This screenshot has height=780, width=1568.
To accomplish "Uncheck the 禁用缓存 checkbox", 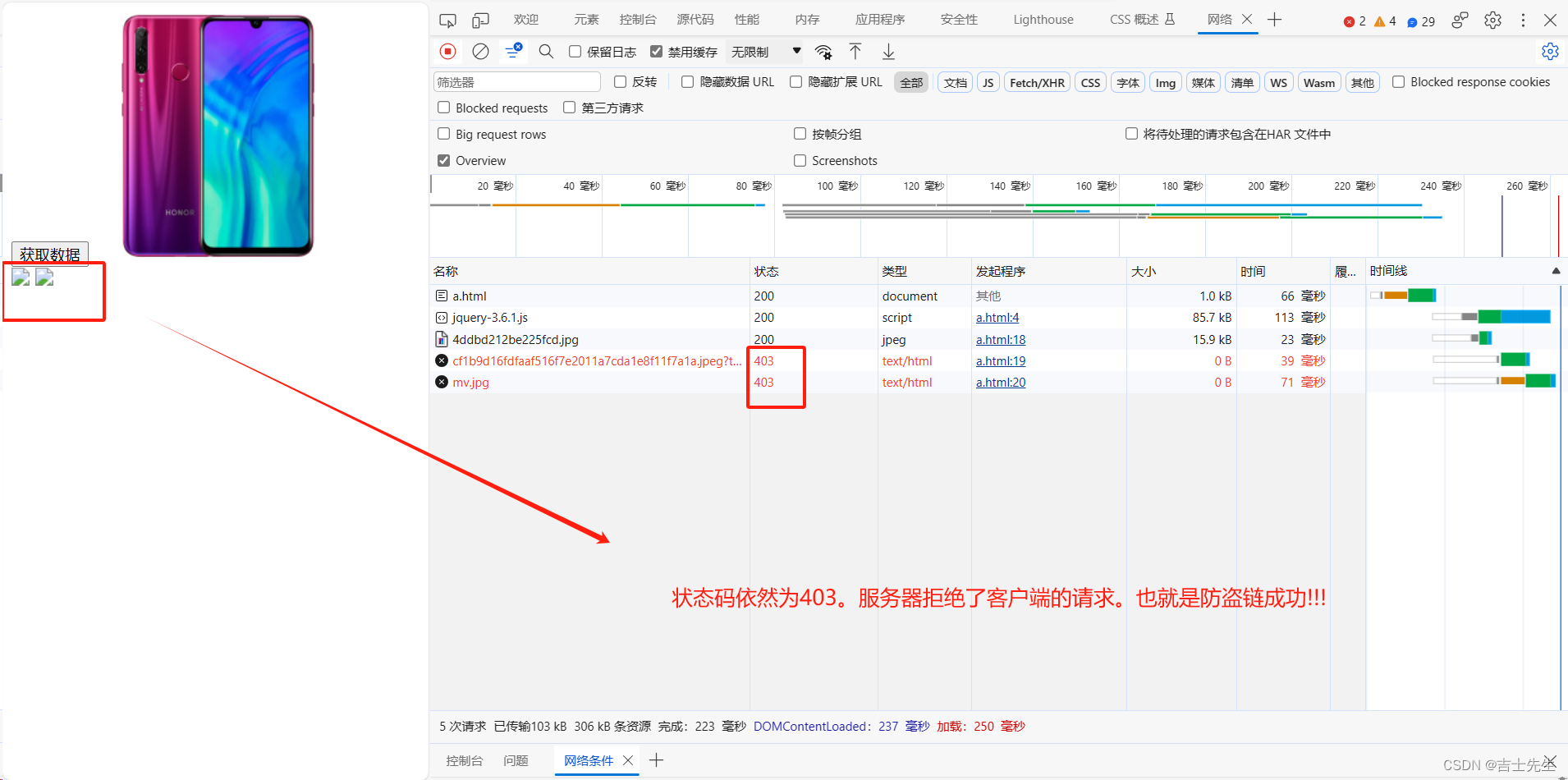I will (x=656, y=52).
